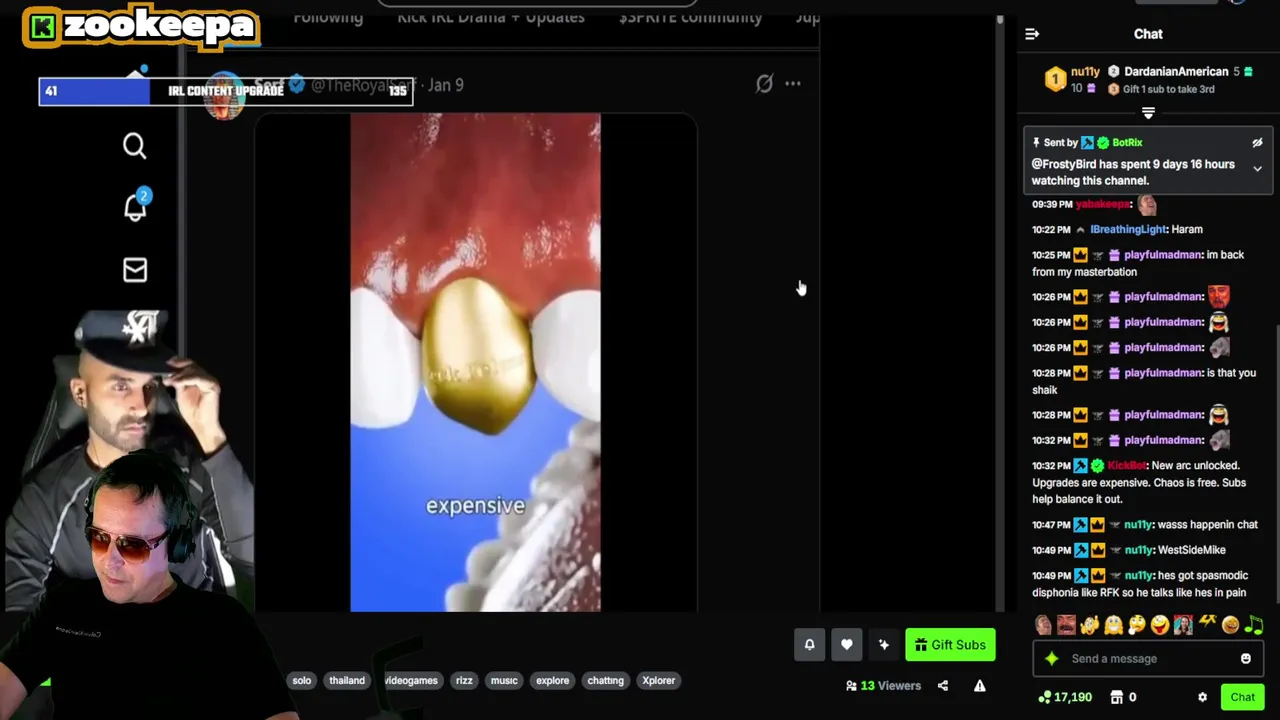Select the thinking face emote
The width and height of the screenshot is (1280, 720).
(x=1136, y=625)
